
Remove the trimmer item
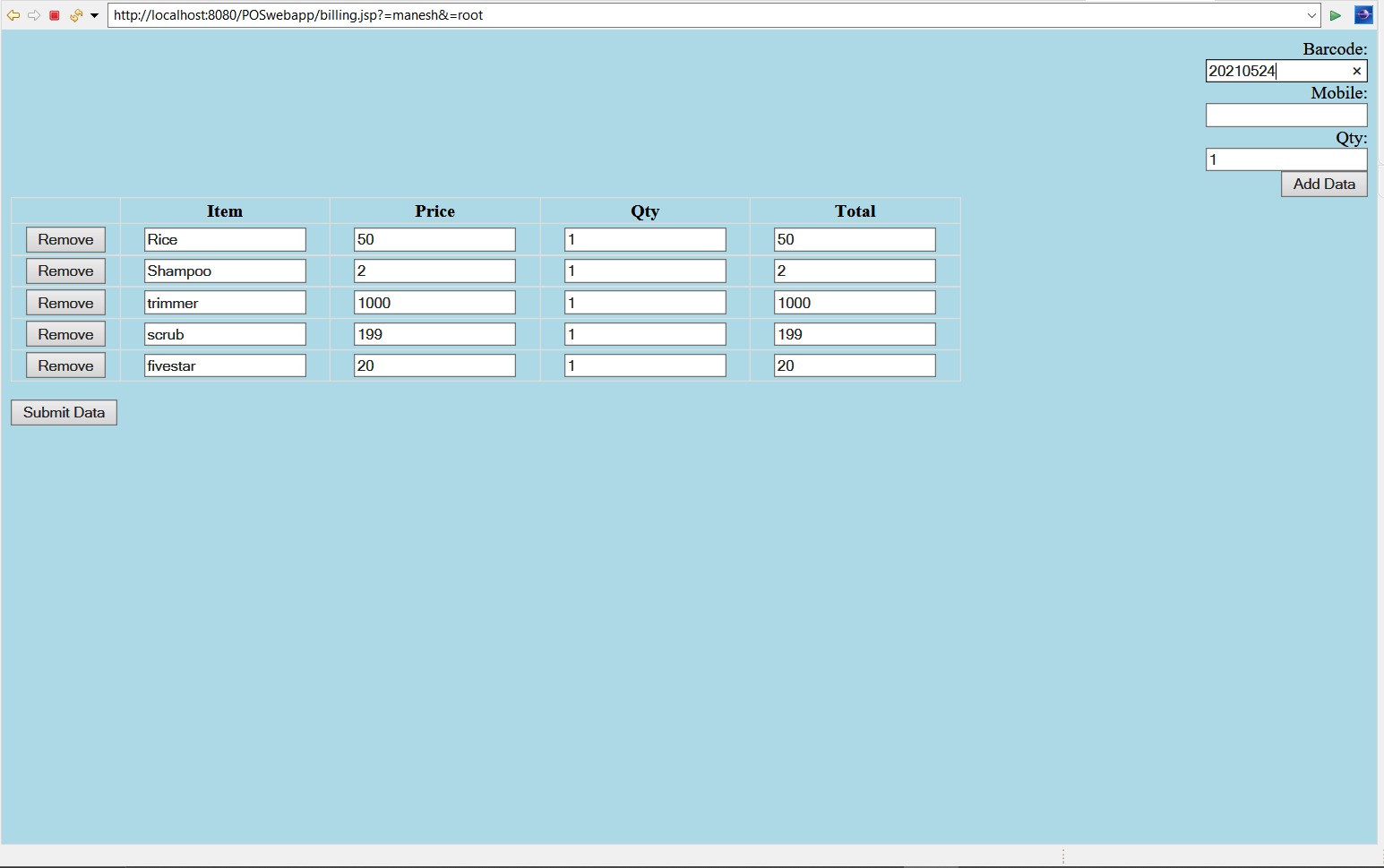pos(64,302)
